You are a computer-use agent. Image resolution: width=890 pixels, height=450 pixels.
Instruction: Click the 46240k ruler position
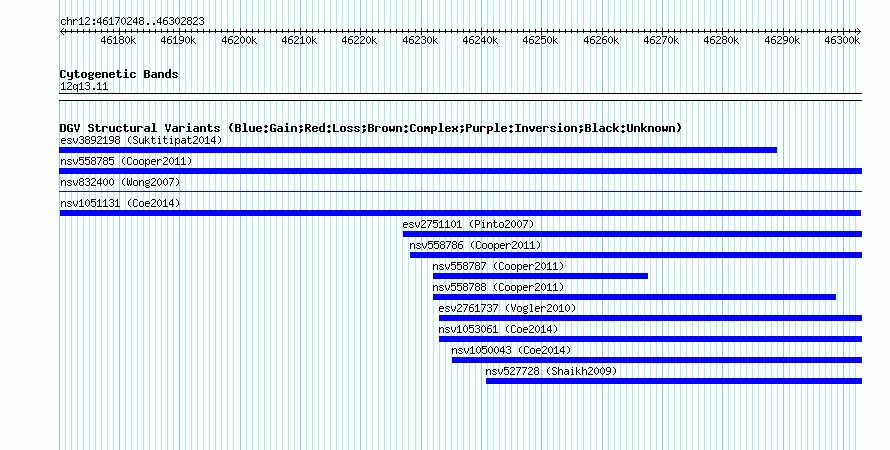(480, 41)
